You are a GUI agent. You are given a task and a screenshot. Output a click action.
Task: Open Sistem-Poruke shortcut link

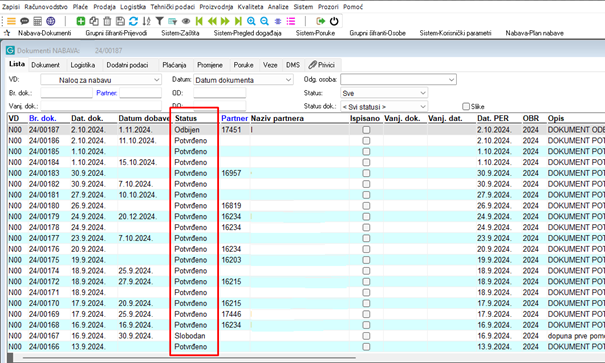click(315, 33)
